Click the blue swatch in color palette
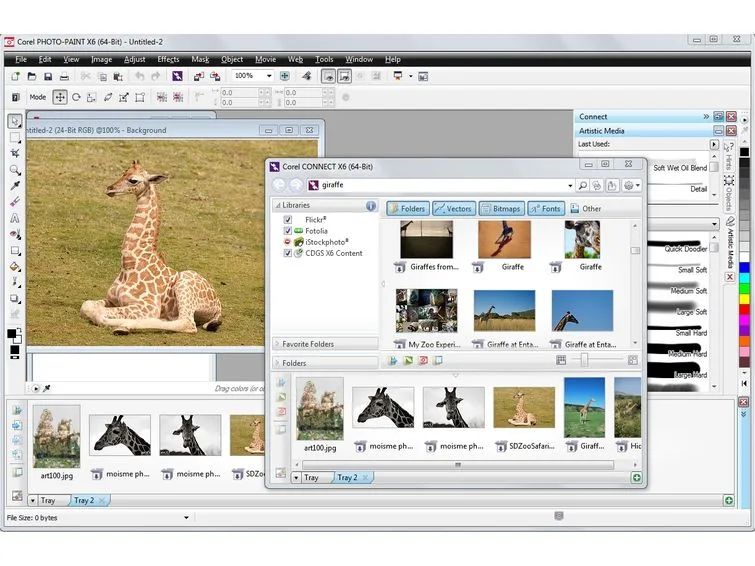The height and width of the screenshot is (566, 755). pyautogui.click(x=744, y=267)
